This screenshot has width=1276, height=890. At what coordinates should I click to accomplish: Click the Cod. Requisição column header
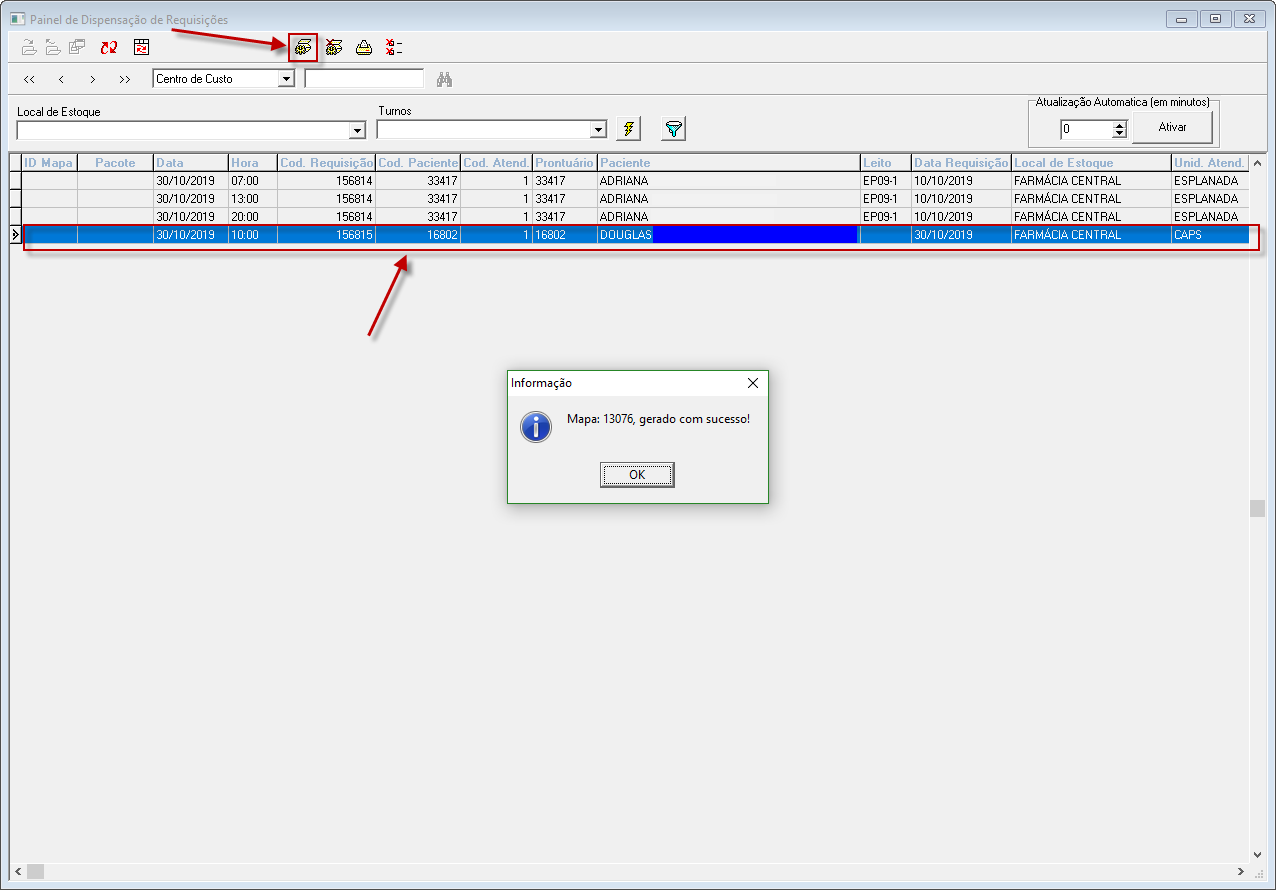click(x=326, y=163)
